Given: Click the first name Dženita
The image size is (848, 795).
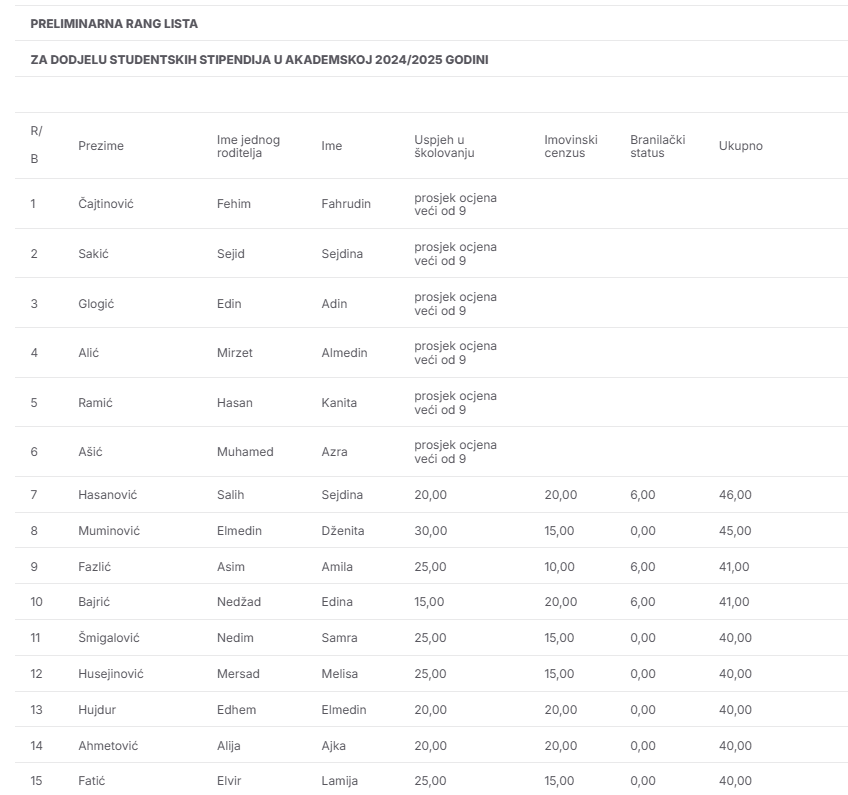Looking at the screenshot, I should [x=343, y=531].
